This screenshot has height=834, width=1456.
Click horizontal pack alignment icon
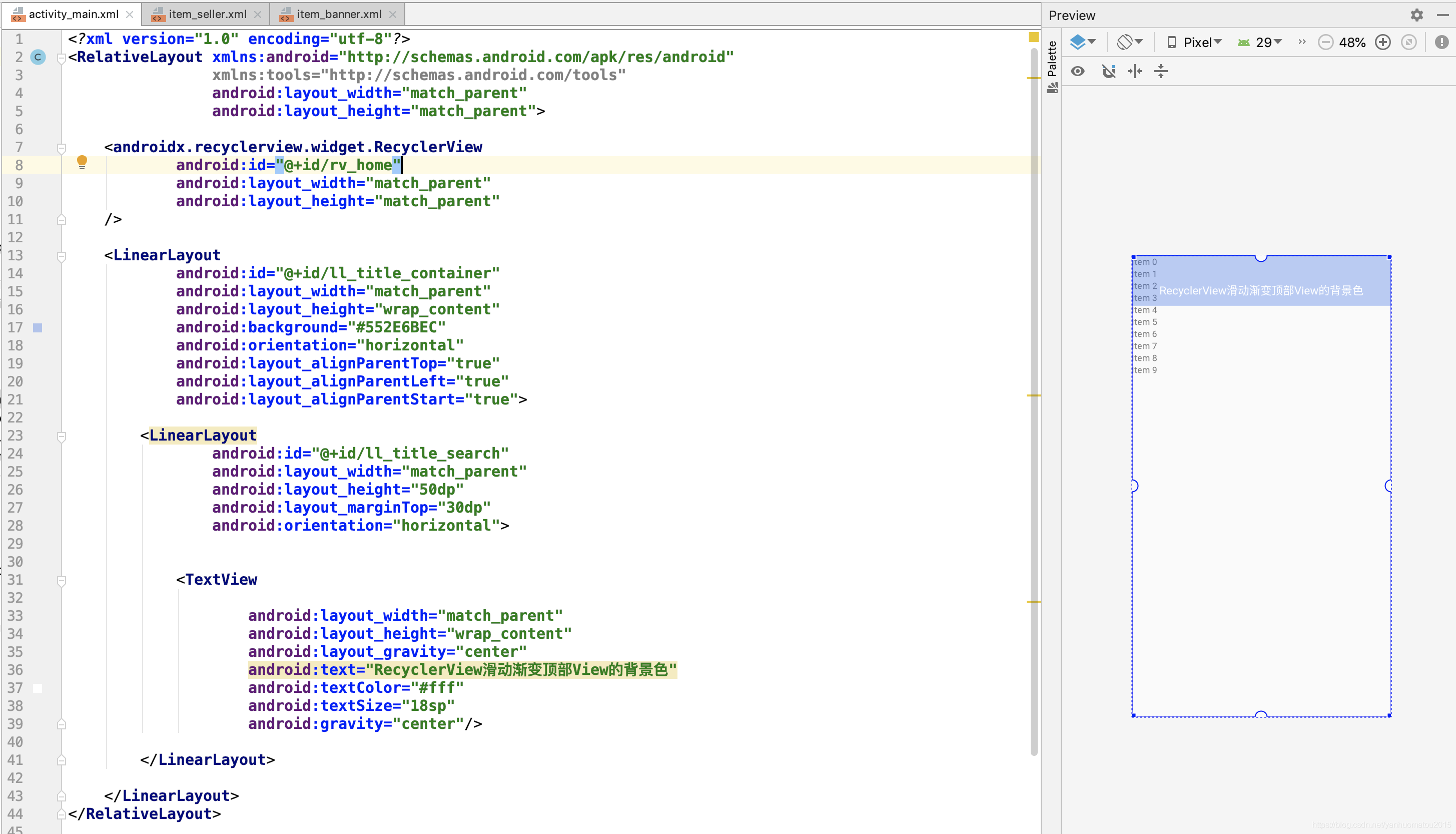pos(1134,71)
